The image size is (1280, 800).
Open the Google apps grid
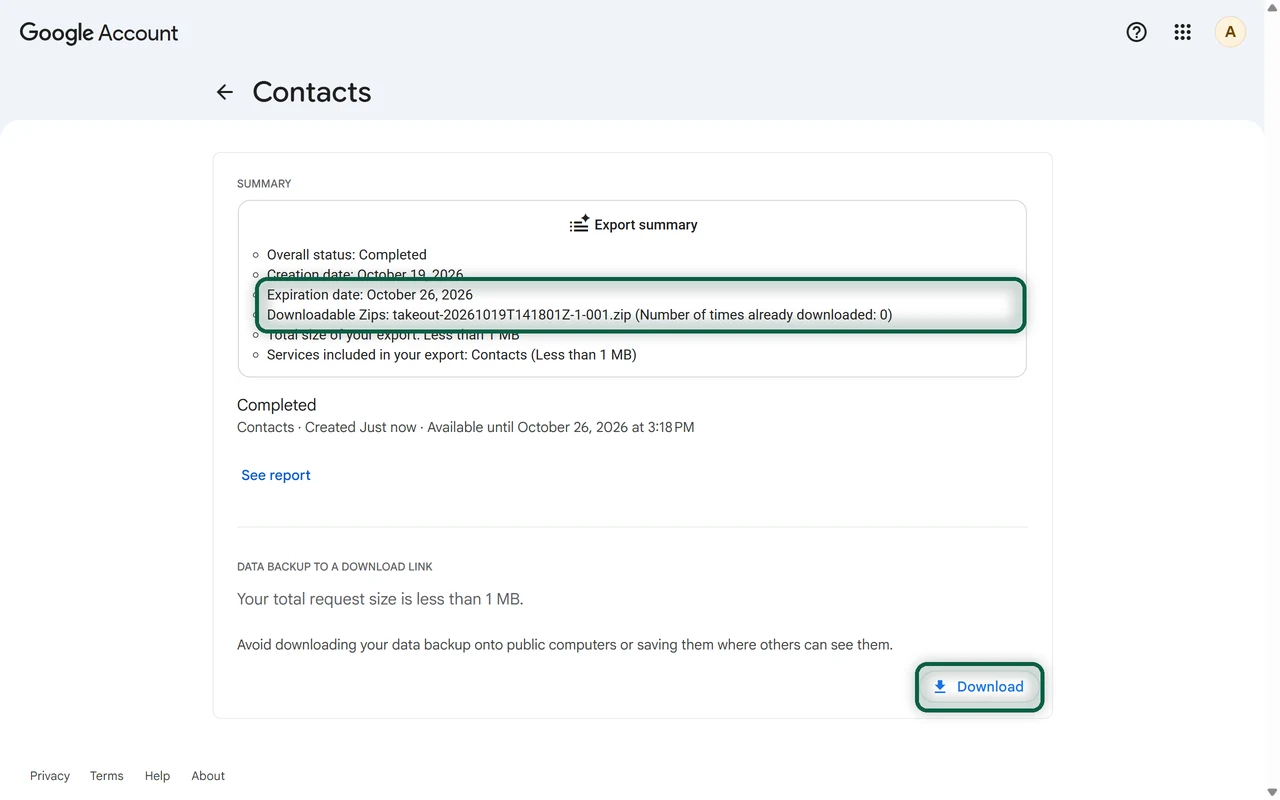point(1183,32)
